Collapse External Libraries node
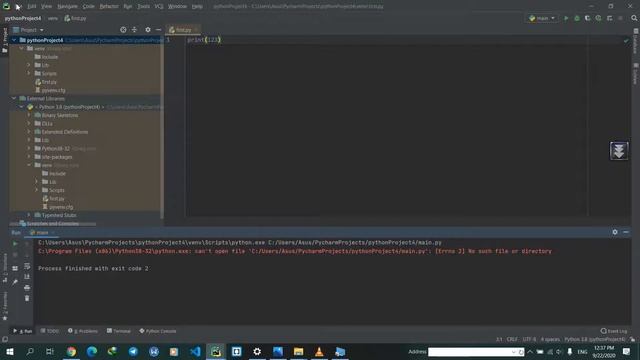Screen dimensions: 640x360 [x=14, y=98]
